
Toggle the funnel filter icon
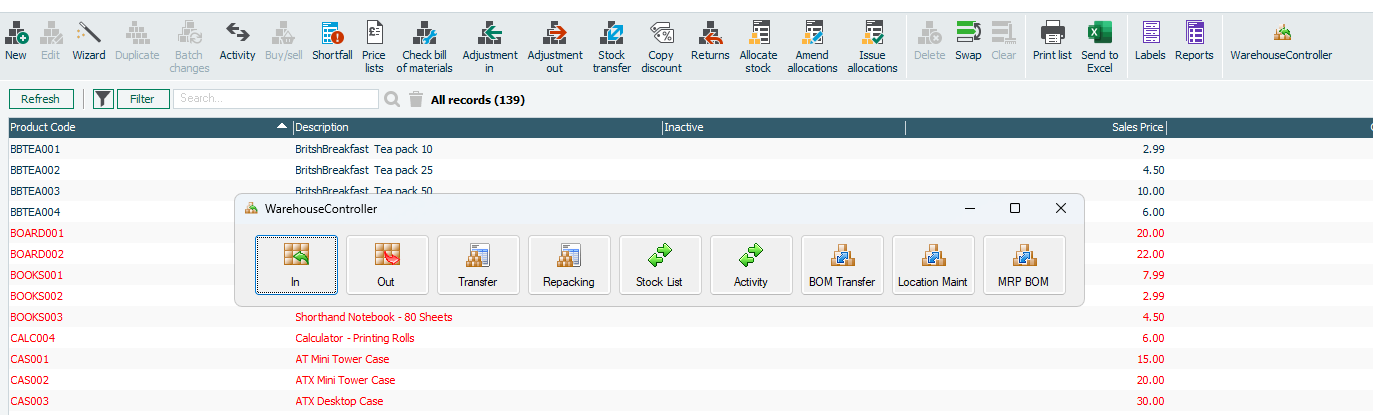tap(103, 99)
